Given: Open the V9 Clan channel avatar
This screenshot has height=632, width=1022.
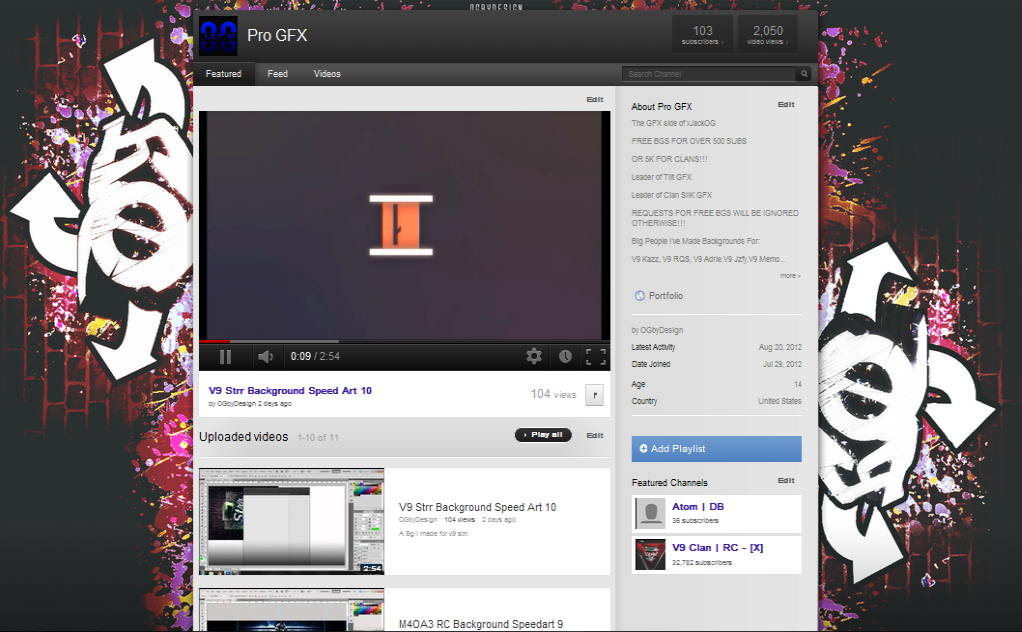Looking at the screenshot, I should (x=650, y=554).
